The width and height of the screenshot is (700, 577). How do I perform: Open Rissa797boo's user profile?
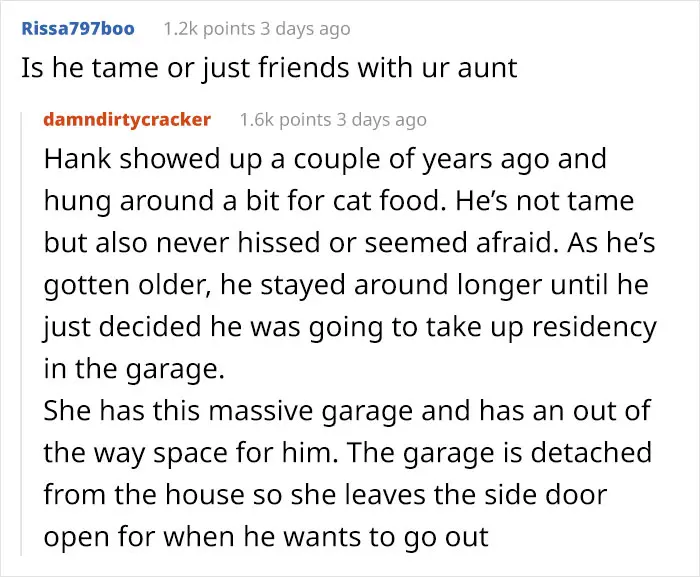[x=77, y=28]
